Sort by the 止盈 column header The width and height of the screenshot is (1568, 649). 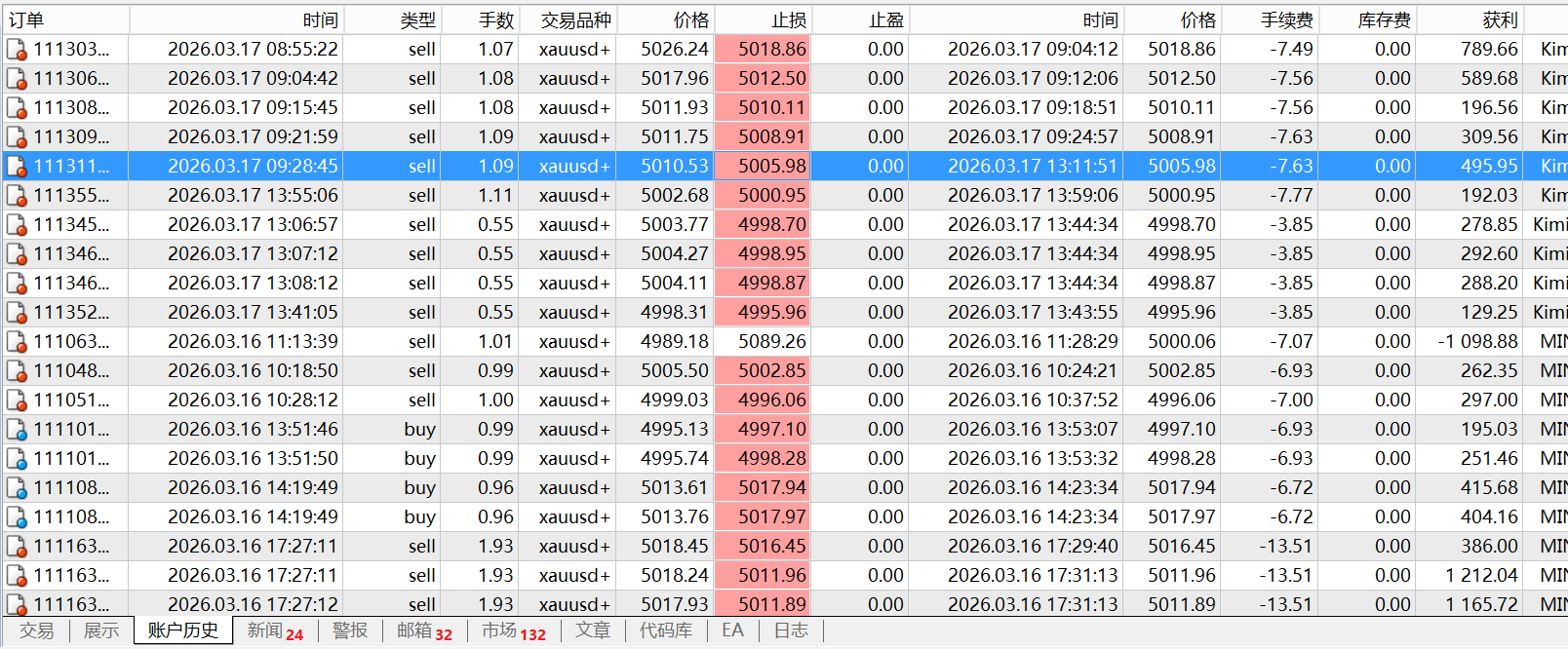[860, 19]
